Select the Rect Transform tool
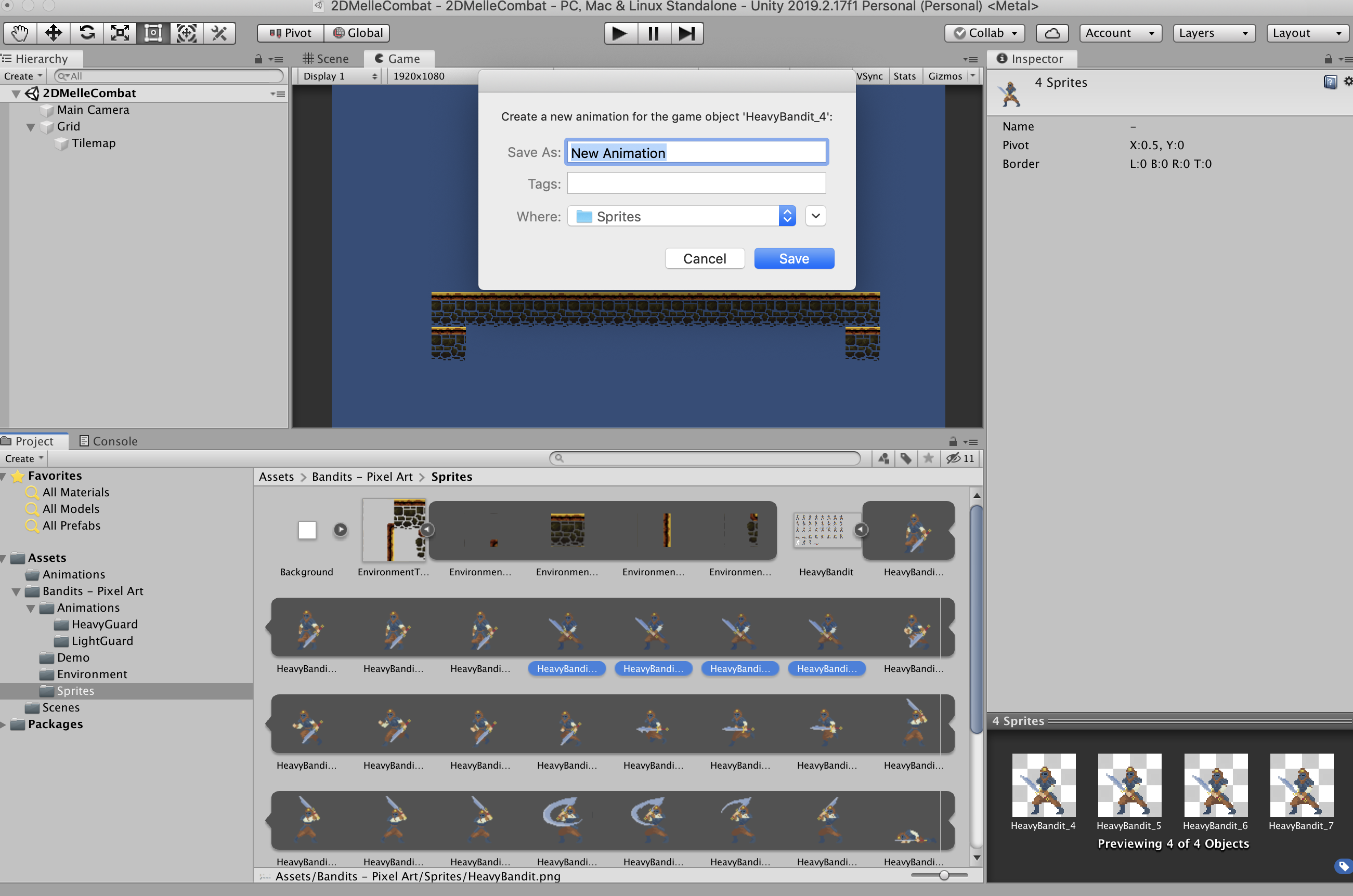 [x=153, y=33]
